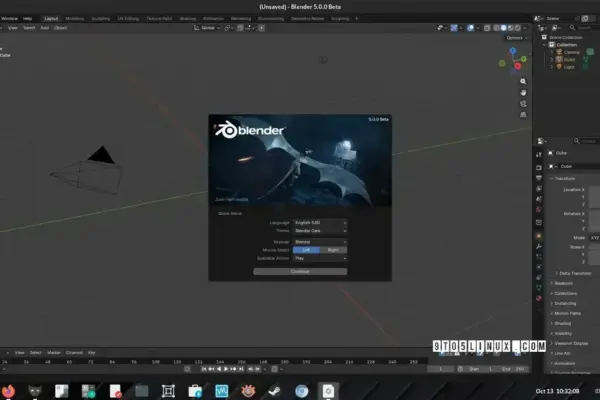
Task: Switch to the UV Editing workspace tab
Action: (x=128, y=18)
